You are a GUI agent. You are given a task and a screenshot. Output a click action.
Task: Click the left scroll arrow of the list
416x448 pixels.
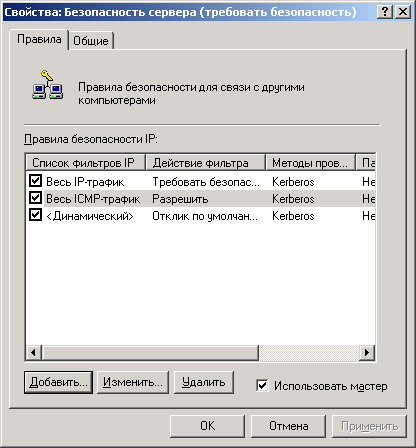pyautogui.click(x=33, y=353)
